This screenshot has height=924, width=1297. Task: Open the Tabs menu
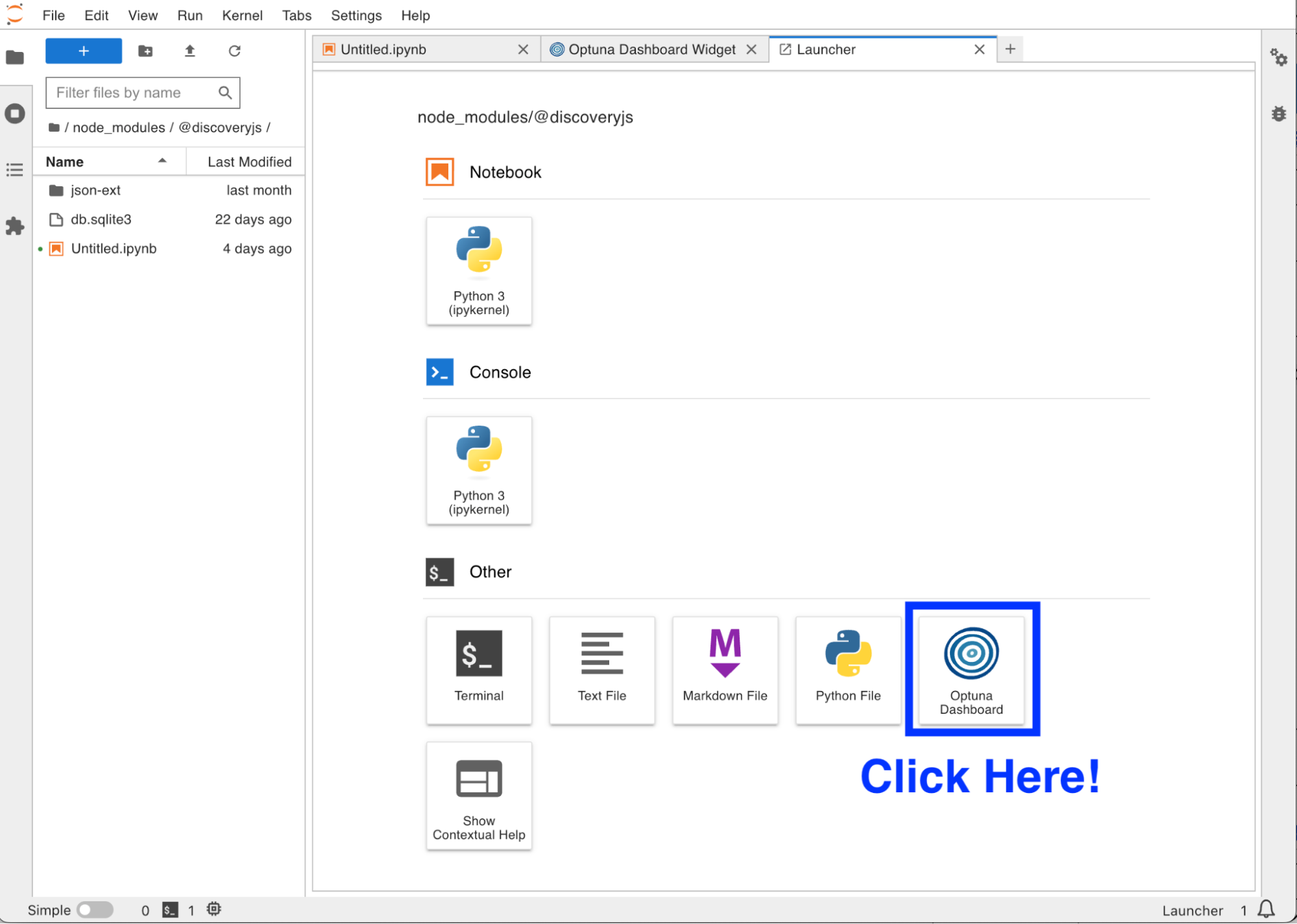pyautogui.click(x=297, y=15)
